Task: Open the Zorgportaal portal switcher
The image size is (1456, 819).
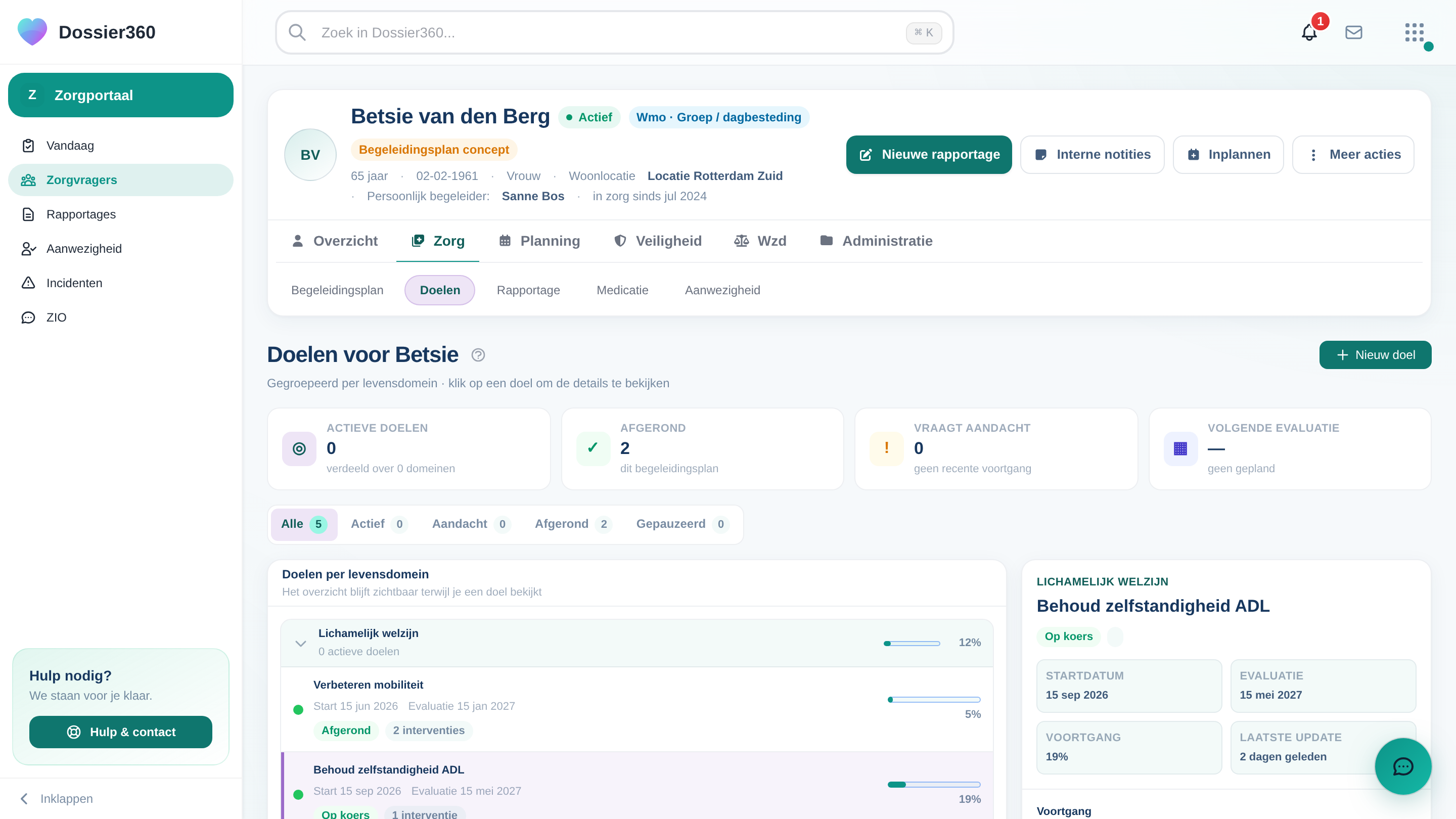Action: pos(120,95)
